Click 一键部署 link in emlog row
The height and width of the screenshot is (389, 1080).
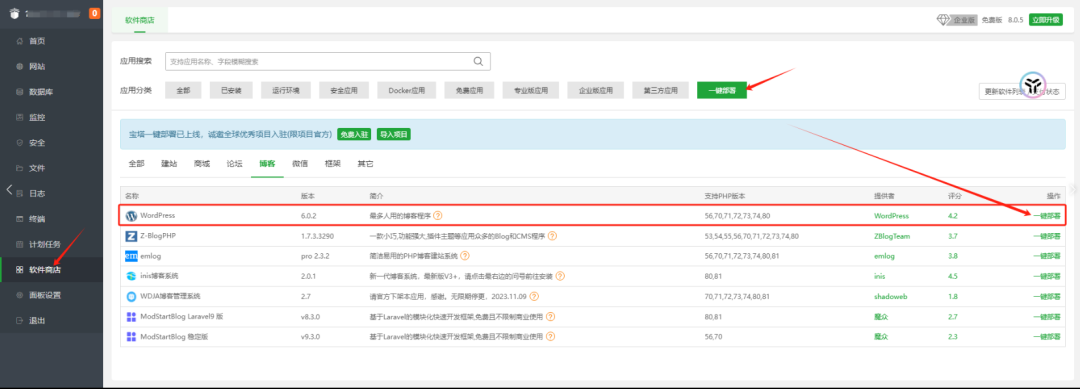point(1046,256)
